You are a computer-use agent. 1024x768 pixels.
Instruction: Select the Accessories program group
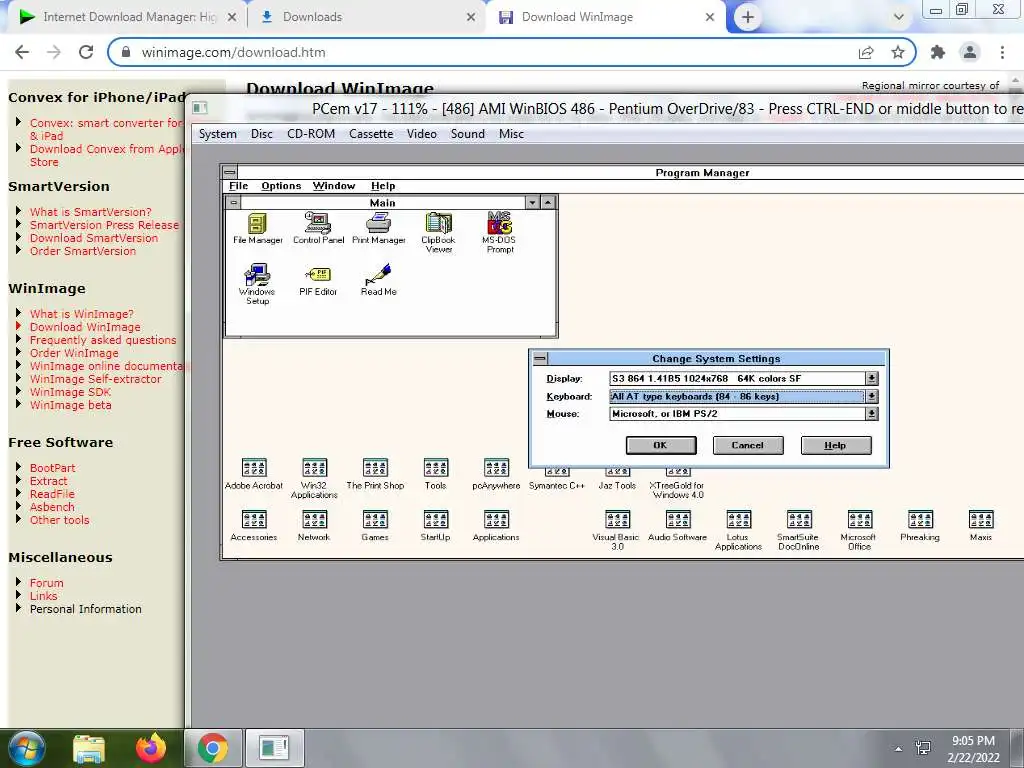(254, 526)
